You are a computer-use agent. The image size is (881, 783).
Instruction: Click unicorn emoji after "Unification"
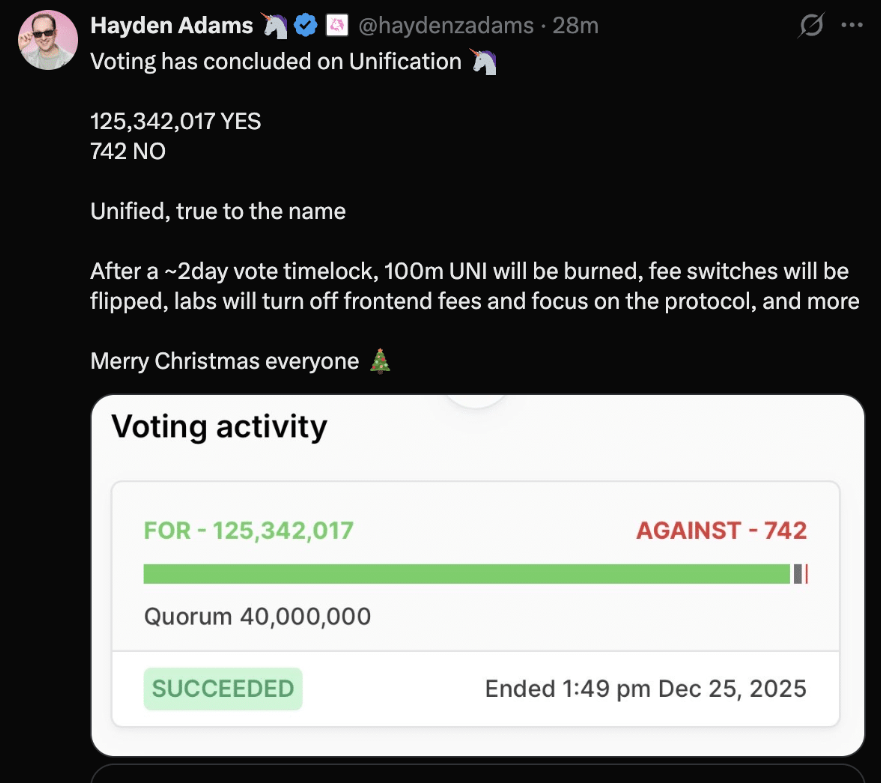pos(483,62)
